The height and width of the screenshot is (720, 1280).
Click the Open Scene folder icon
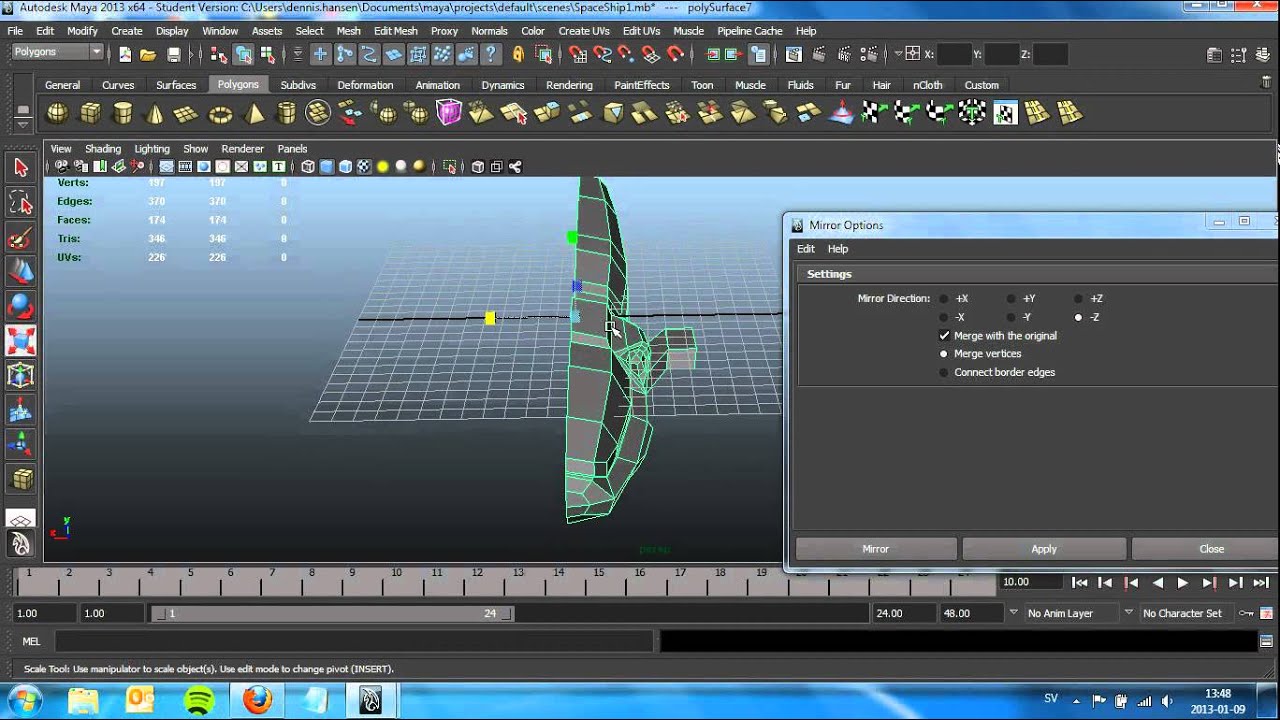point(147,55)
